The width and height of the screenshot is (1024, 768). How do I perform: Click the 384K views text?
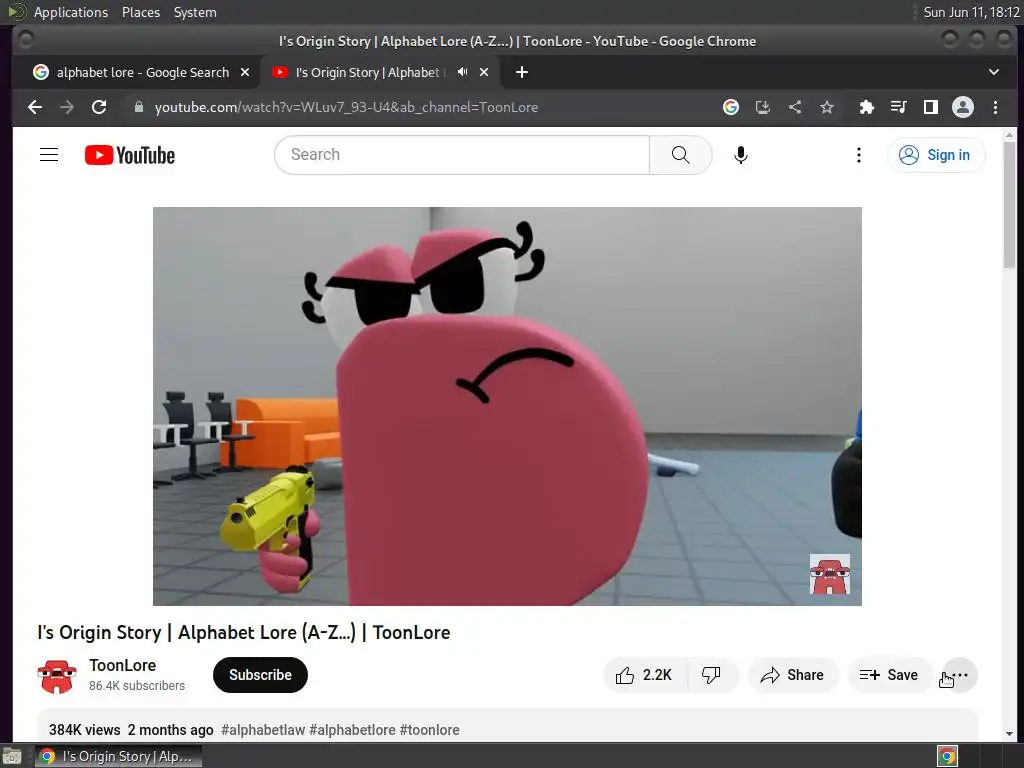click(x=85, y=730)
